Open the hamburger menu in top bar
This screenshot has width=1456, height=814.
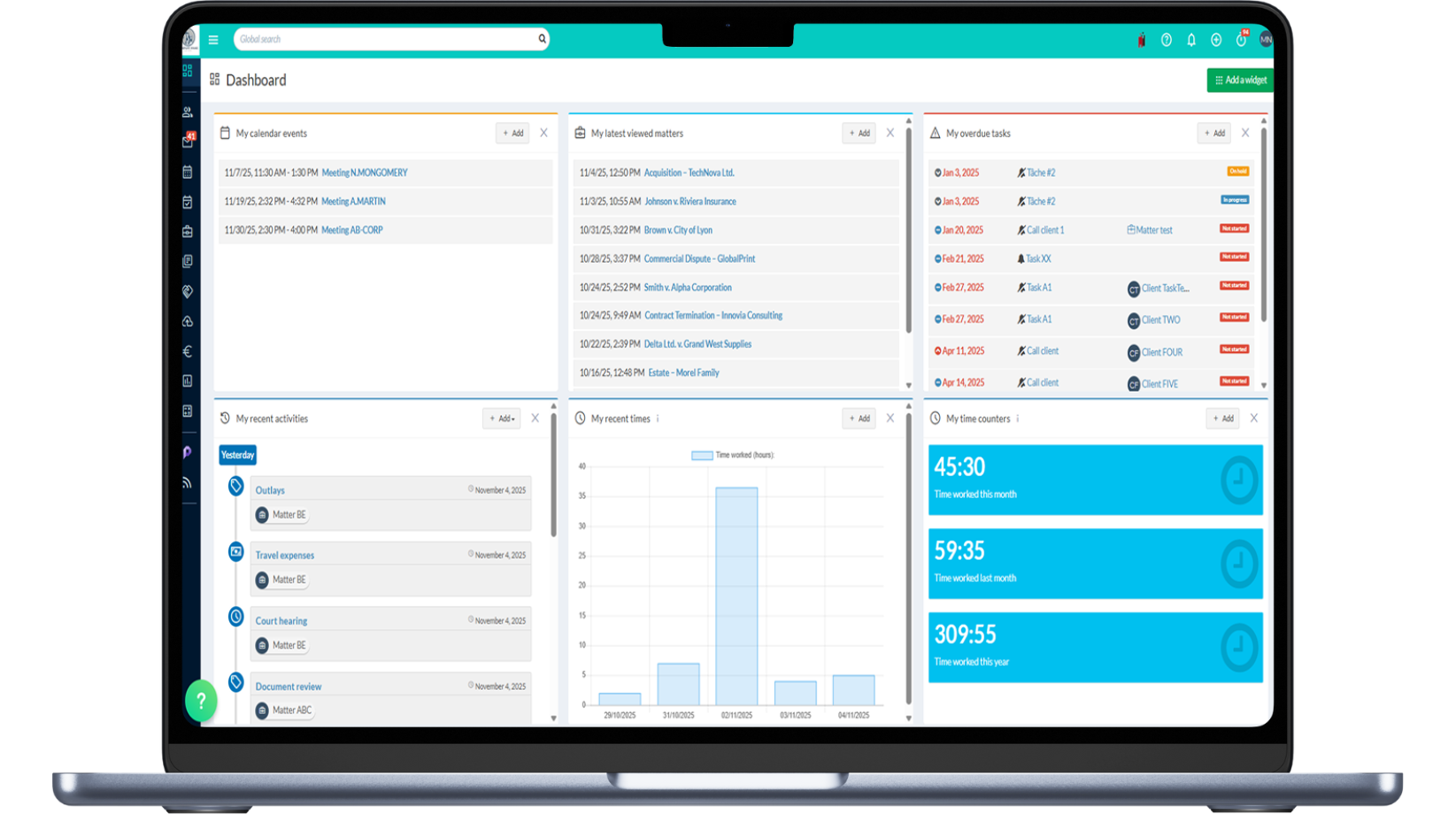point(213,40)
